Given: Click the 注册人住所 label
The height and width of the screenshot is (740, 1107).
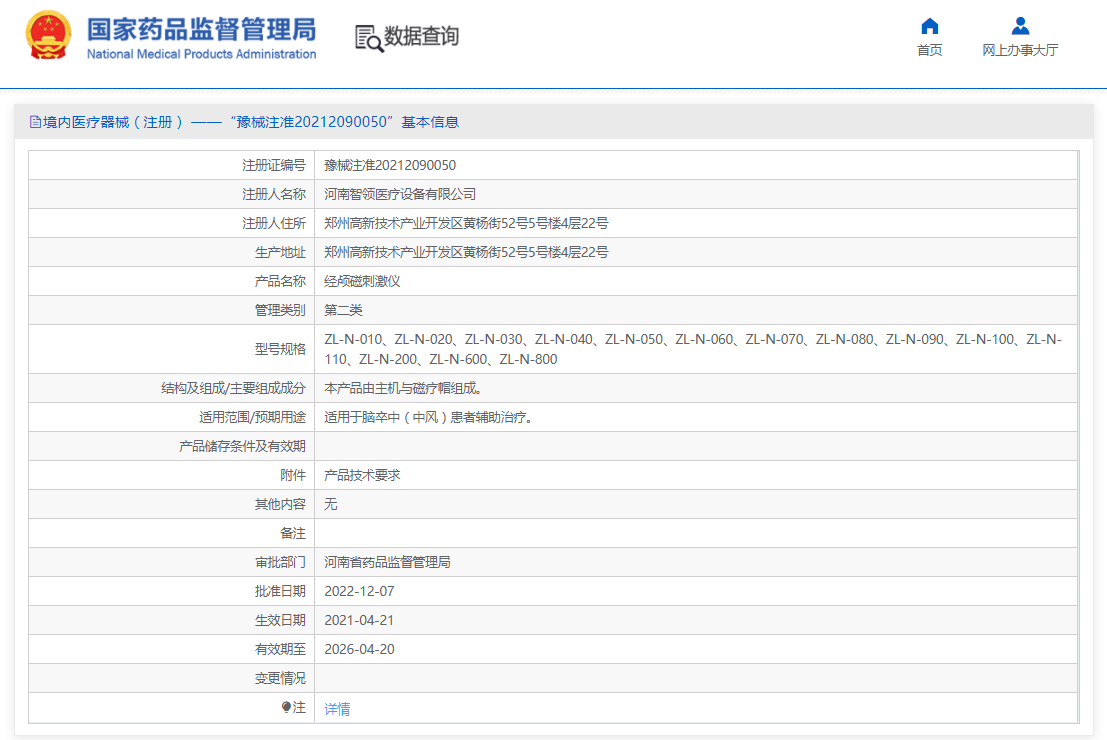Looking at the screenshot, I should coord(274,223).
